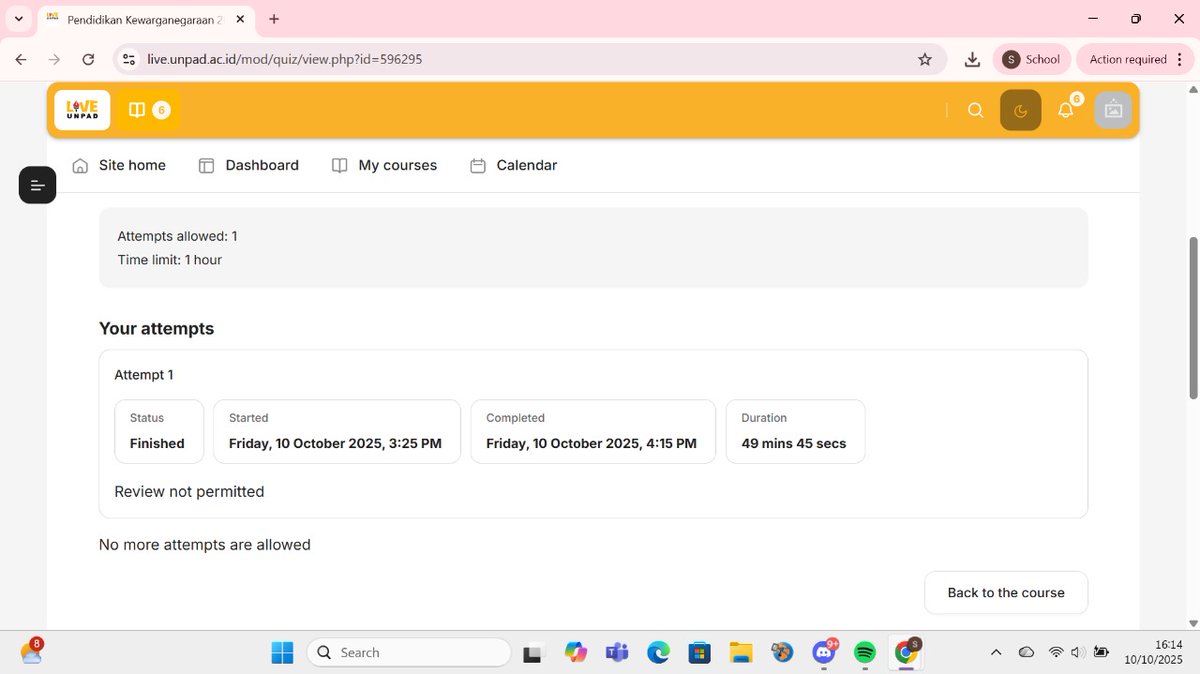This screenshot has height=674, width=1200.
Task: Open the Dashboard menu item
Action: point(248,165)
